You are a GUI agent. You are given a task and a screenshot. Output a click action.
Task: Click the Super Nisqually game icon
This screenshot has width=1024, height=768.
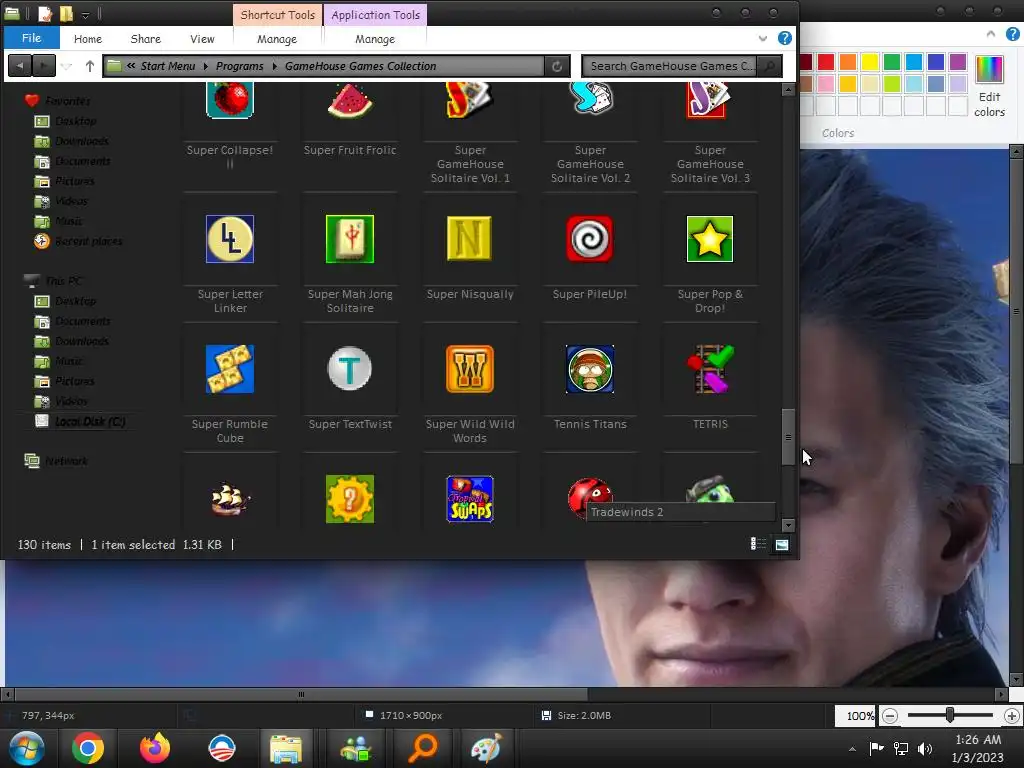[470, 239]
